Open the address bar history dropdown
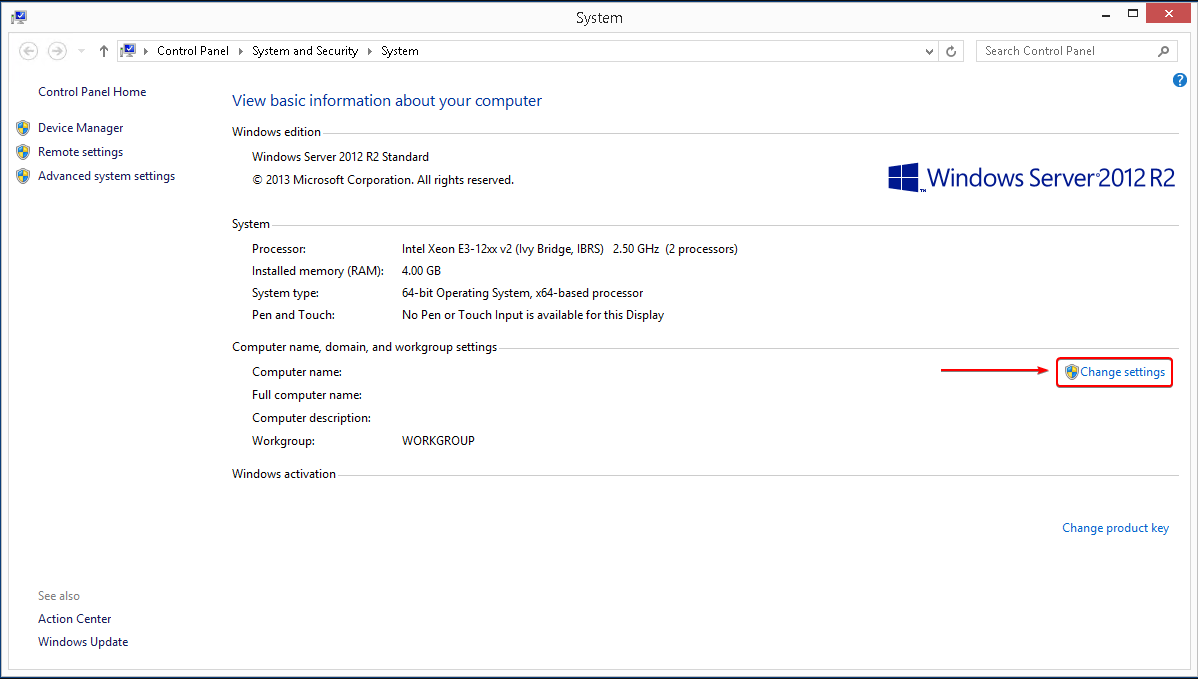The image size is (1198, 679). point(929,50)
